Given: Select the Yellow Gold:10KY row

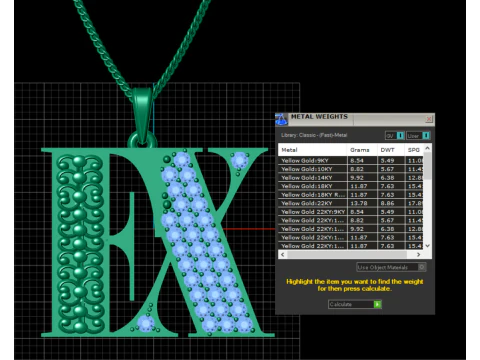Looking at the screenshot, I should pyautogui.click(x=351, y=169).
